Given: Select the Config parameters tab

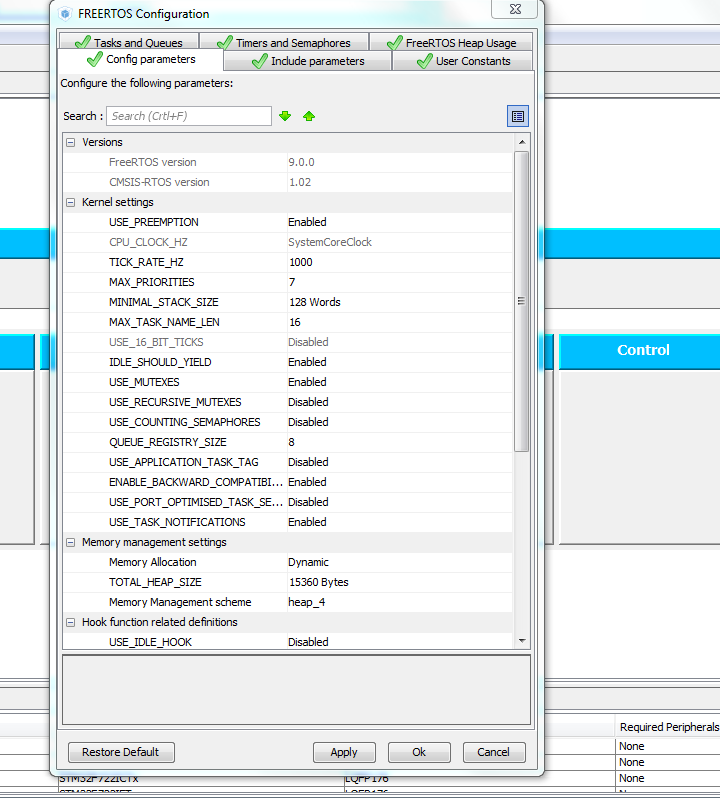Looking at the screenshot, I should (x=141, y=60).
